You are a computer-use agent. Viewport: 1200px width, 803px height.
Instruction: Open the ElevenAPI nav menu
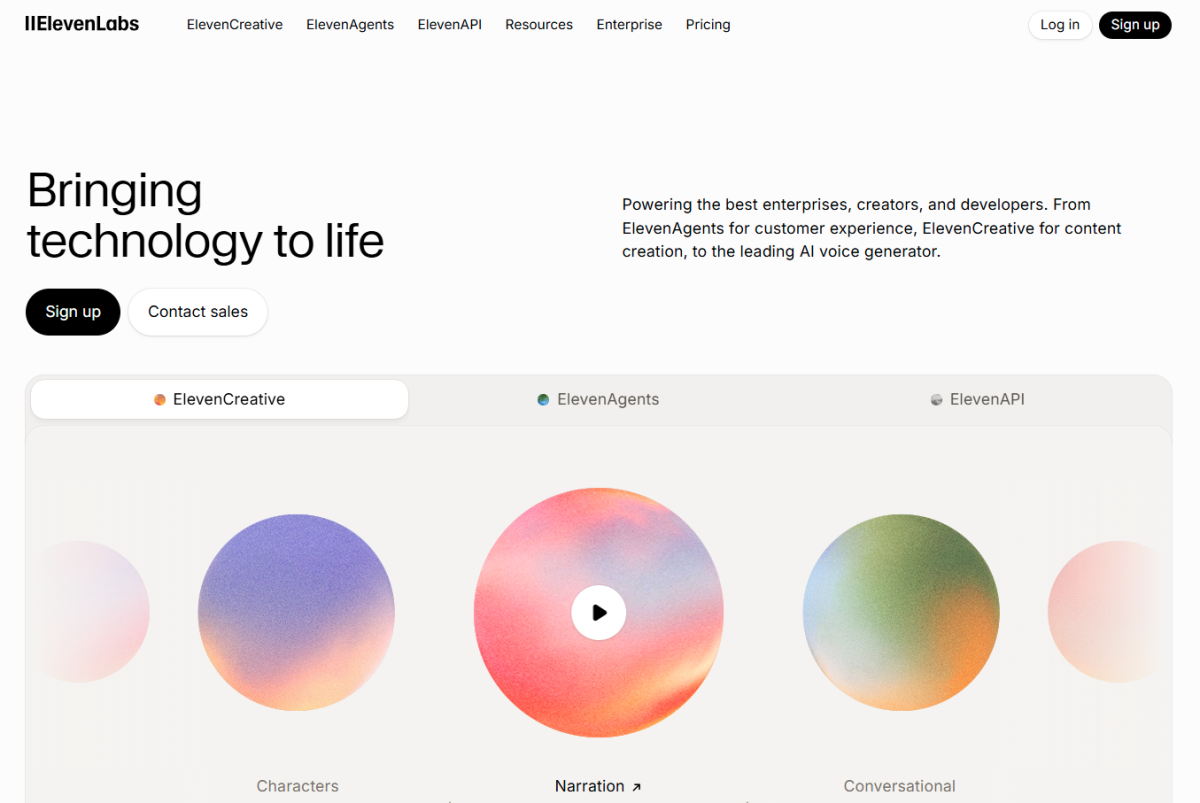pos(450,24)
